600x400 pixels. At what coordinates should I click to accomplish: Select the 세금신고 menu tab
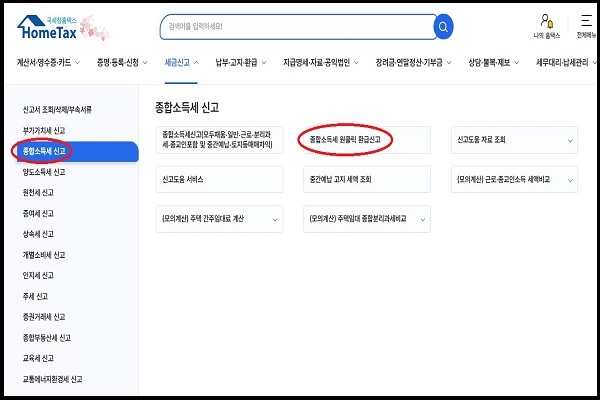(177, 62)
